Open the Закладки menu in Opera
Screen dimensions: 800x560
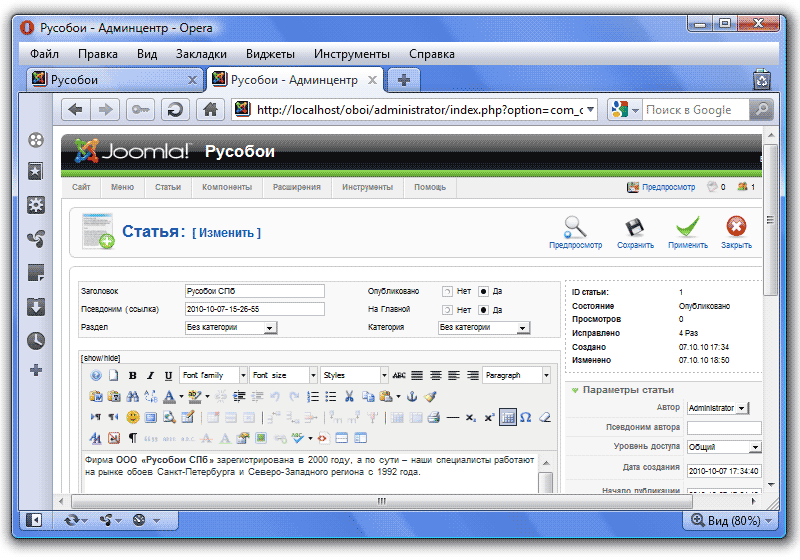click(x=201, y=53)
